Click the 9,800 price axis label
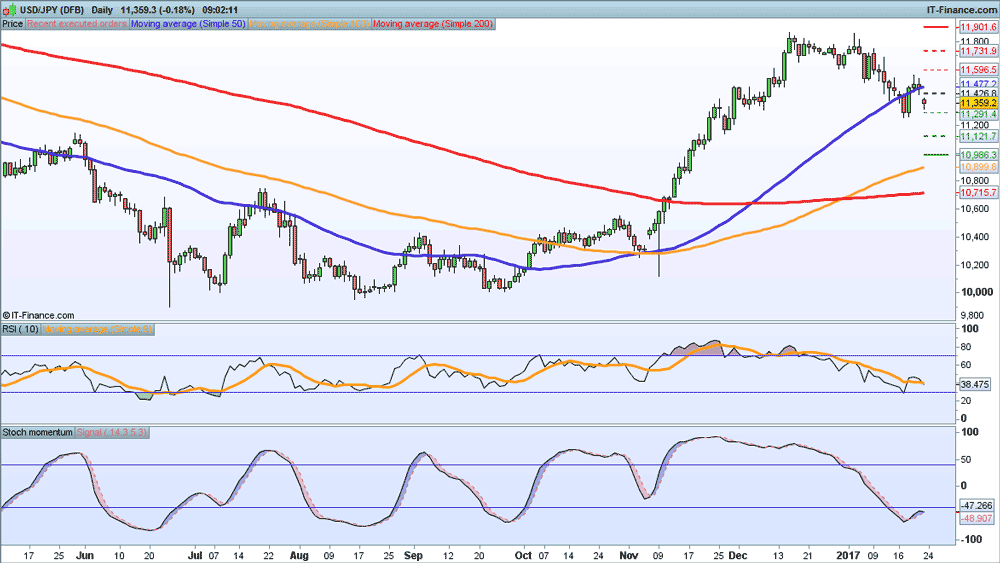Screen dimensions: 1000x563 point(974,316)
